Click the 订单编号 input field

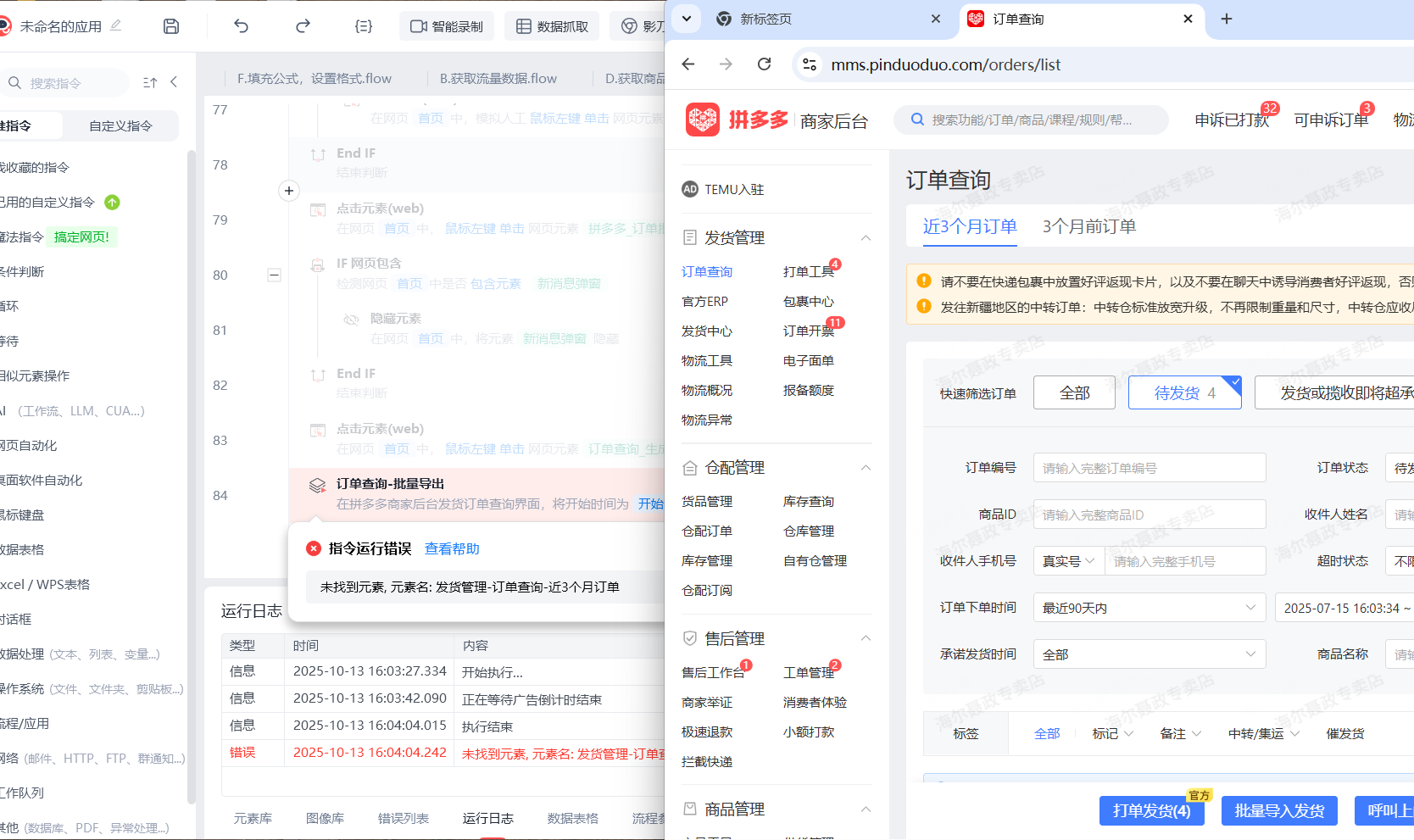point(1150,468)
